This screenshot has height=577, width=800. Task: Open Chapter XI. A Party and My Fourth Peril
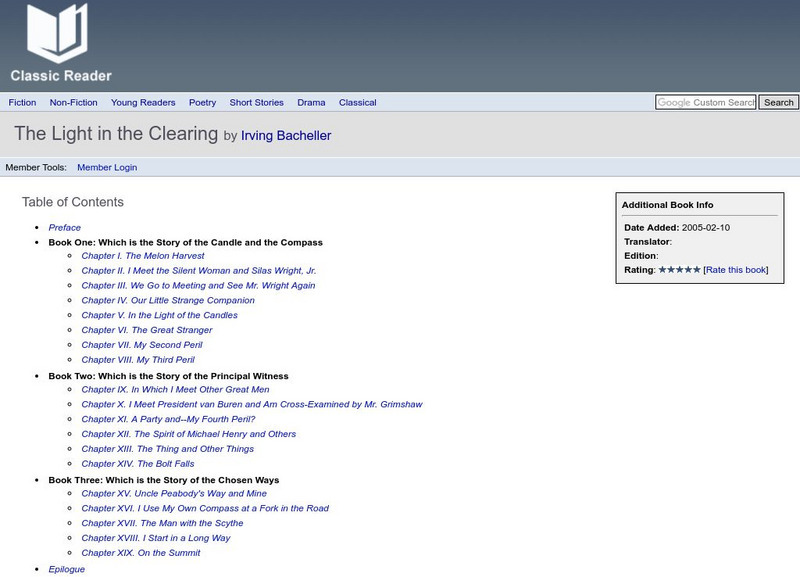(168, 419)
